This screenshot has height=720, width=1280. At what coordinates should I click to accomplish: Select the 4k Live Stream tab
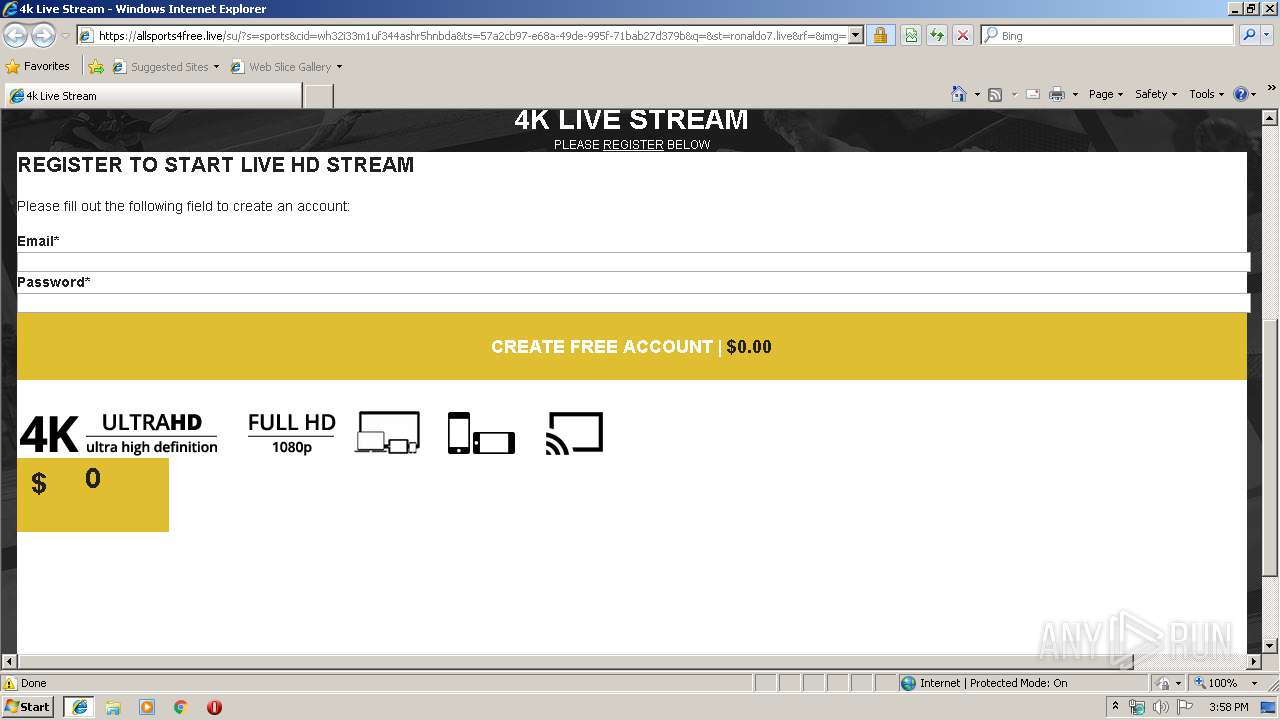point(153,96)
